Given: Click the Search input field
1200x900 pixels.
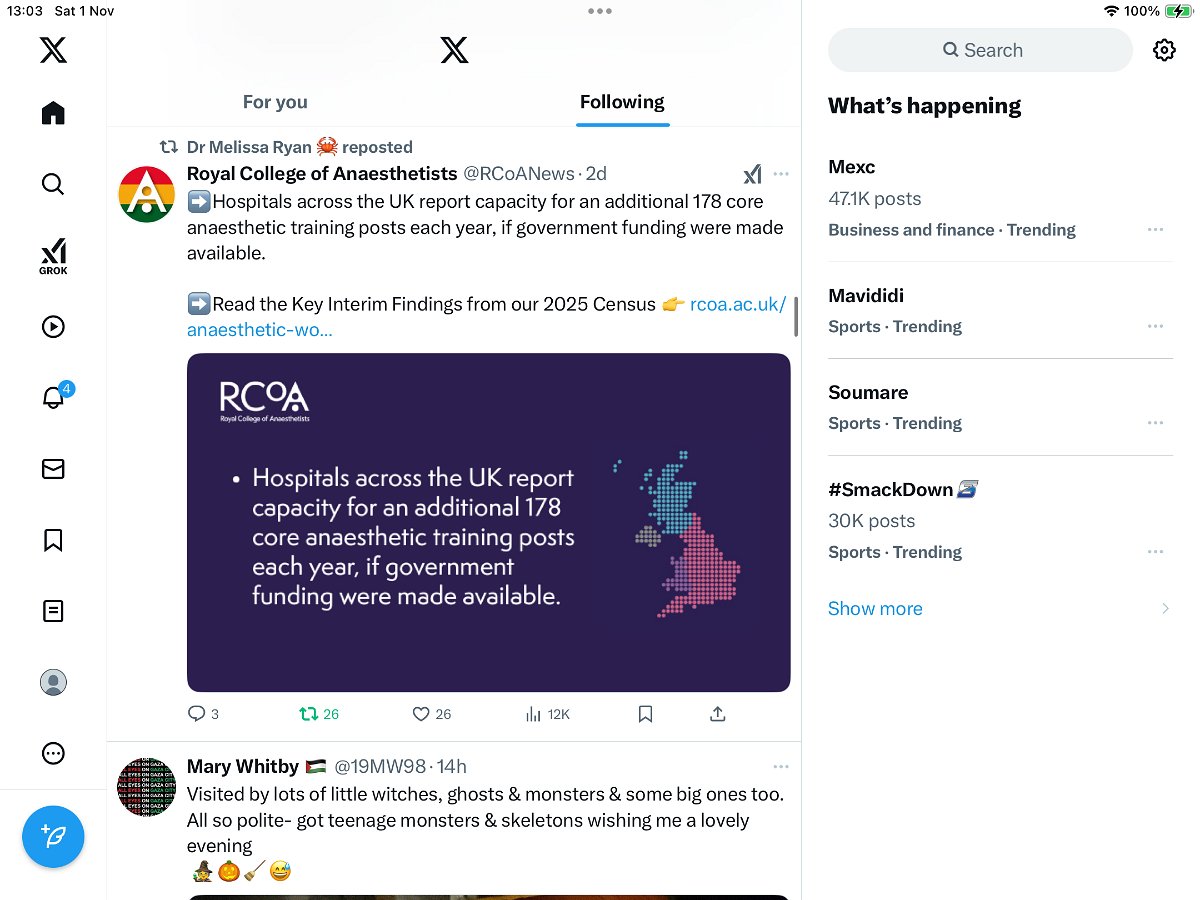Looking at the screenshot, I should (x=980, y=50).
